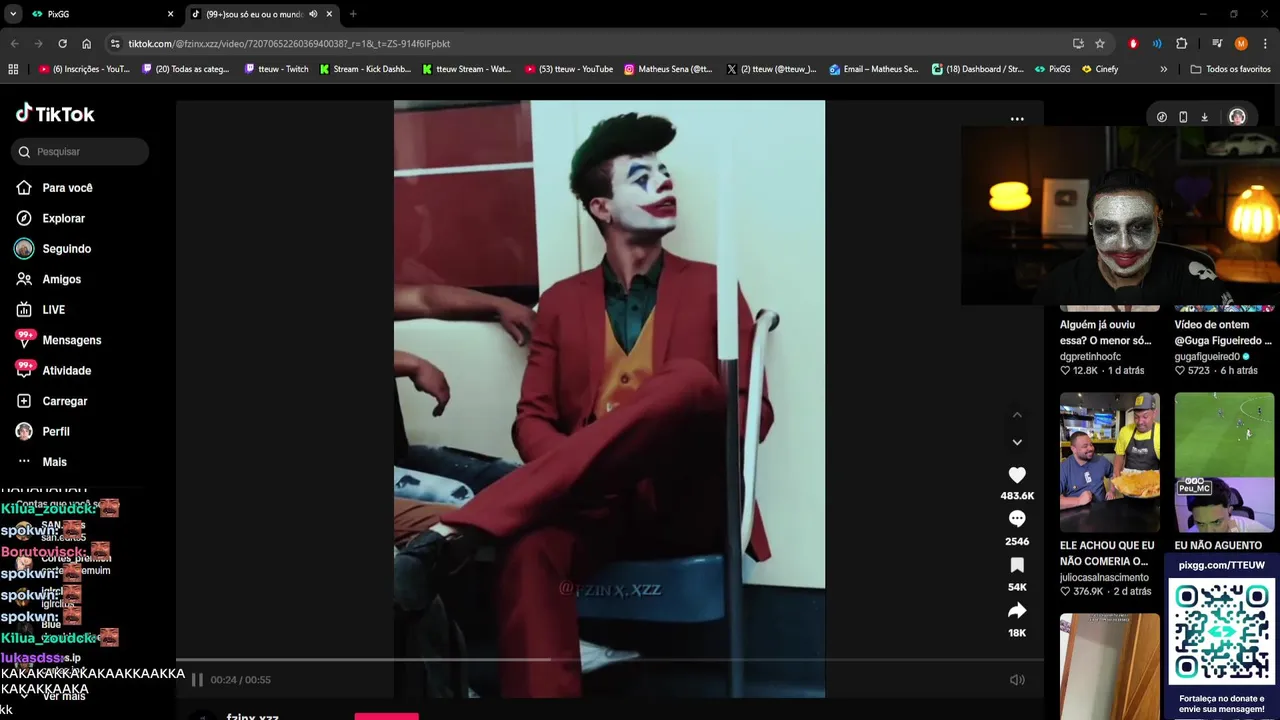
Task: View site information icon in address bar
Action: [x=116, y=44]
